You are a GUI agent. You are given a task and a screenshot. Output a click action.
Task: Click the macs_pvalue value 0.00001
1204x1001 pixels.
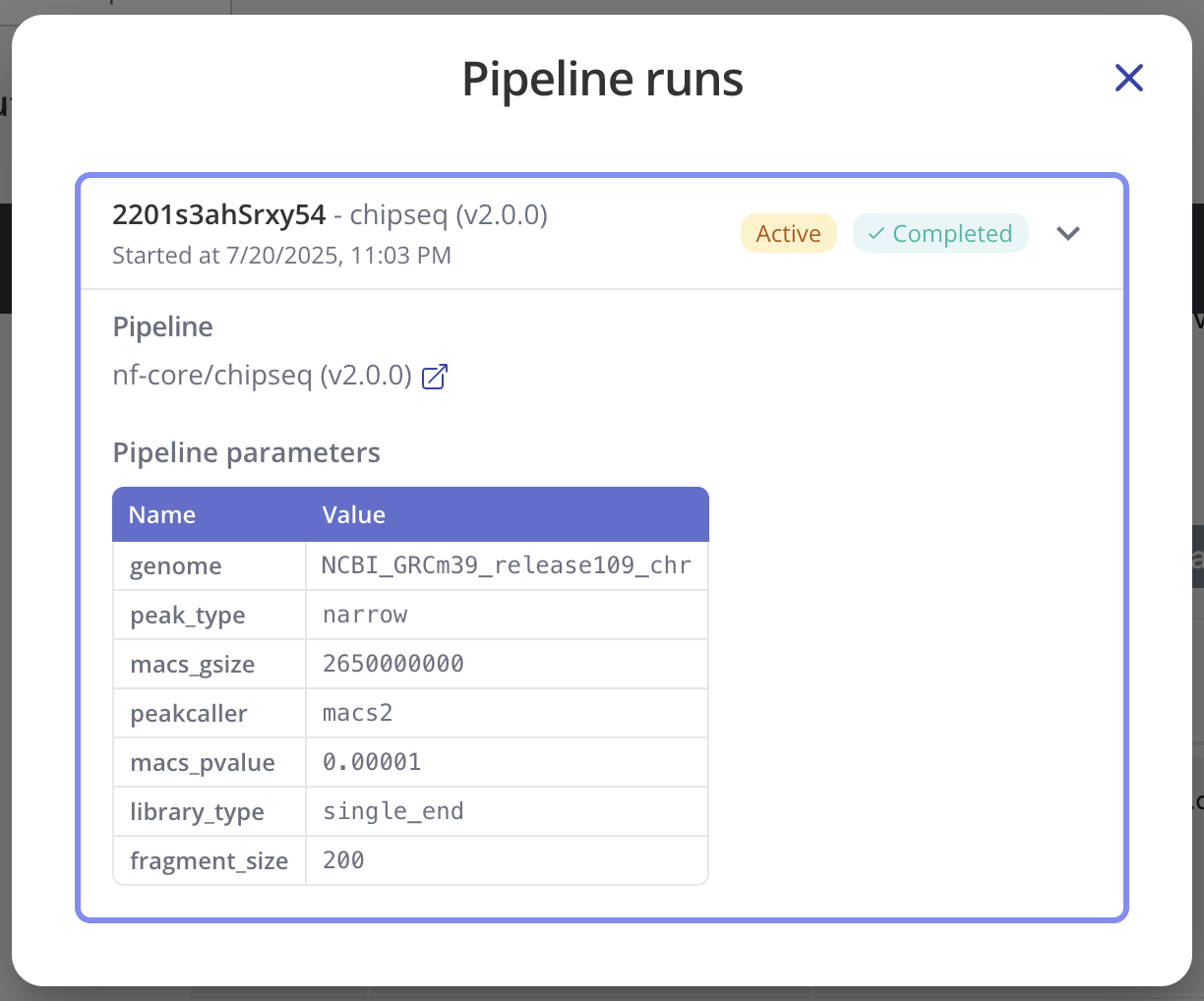[372, 762]
